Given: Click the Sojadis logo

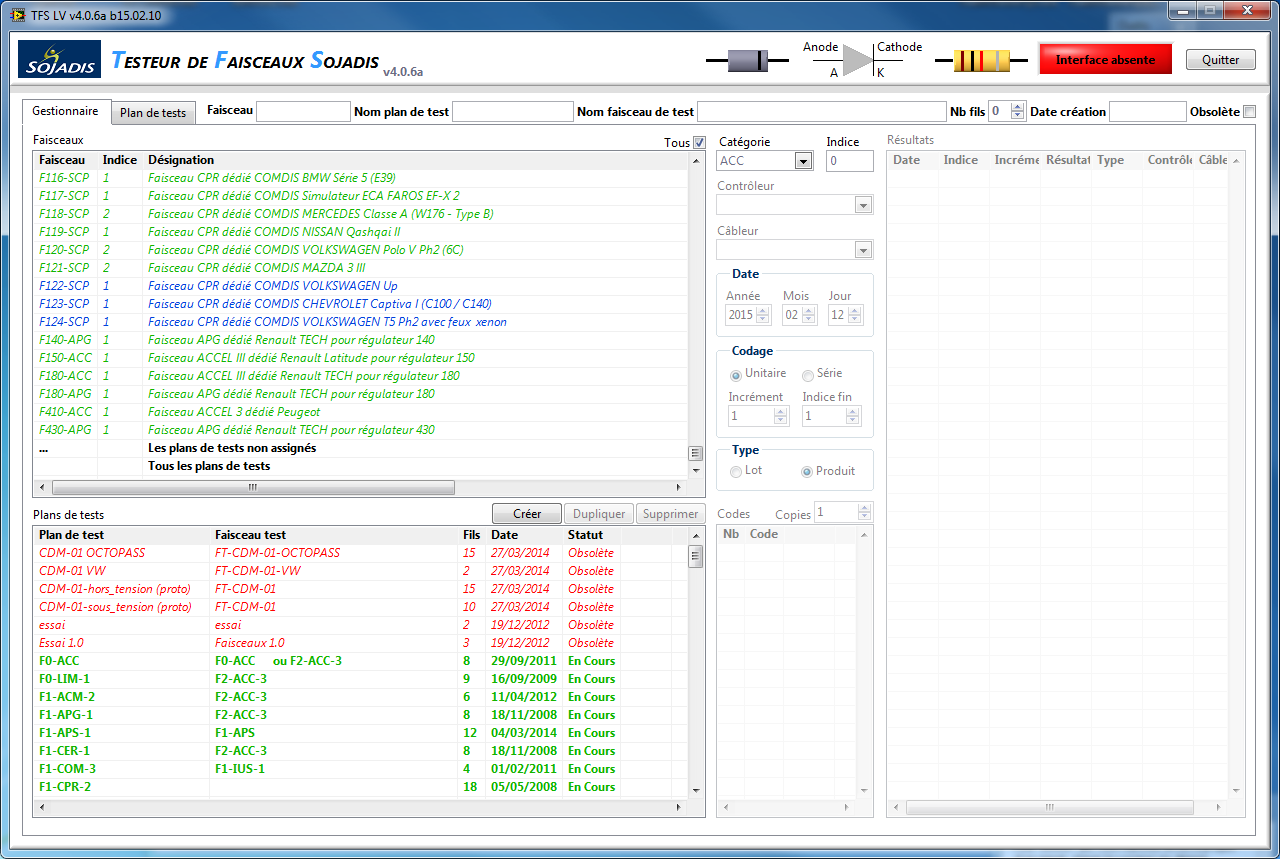Looking at the screenshot, I should pyautogui.click(x=59, y=59).
